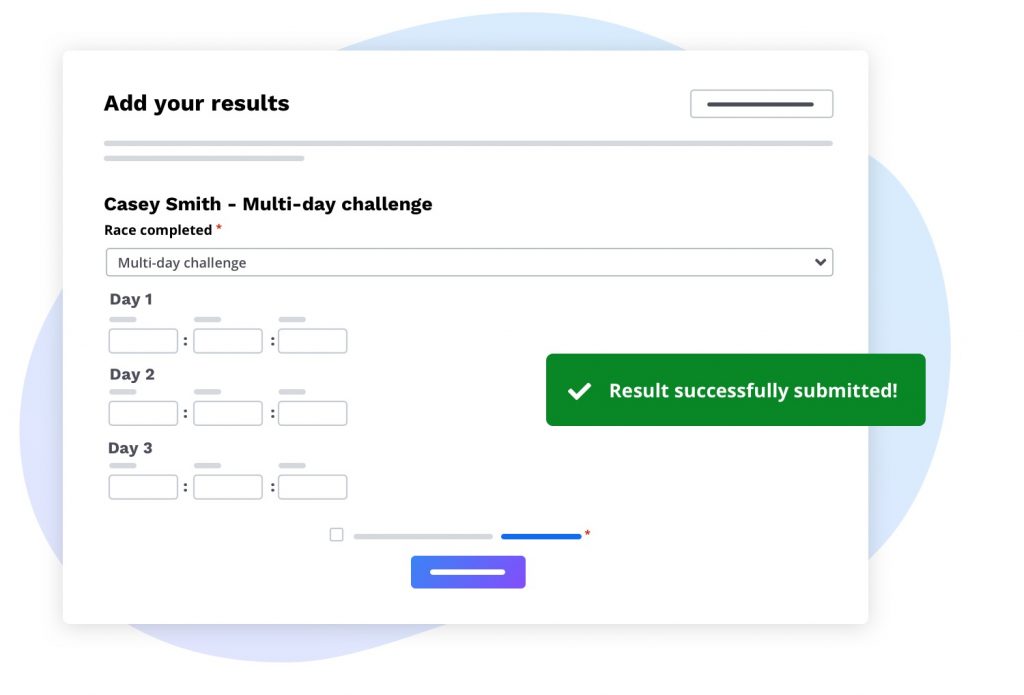1024x695 pixels.
Task: Focus the Day 1 last time field
Action: click(313, 341)
